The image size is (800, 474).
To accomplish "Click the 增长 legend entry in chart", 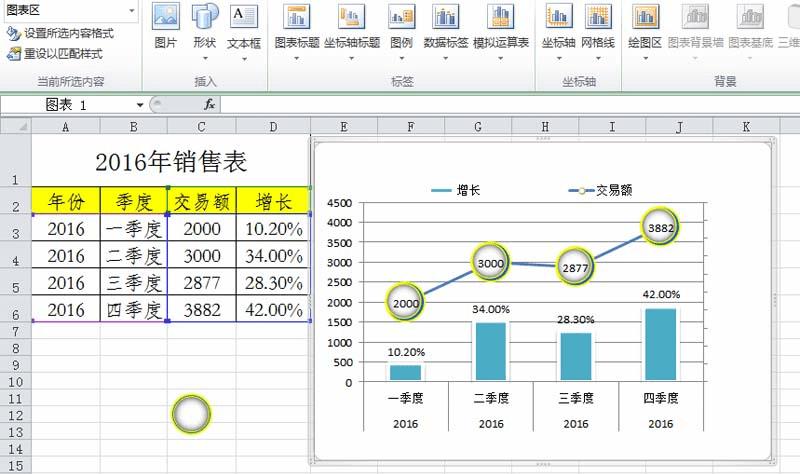I will pyautogui.click(x=456, y=190).
